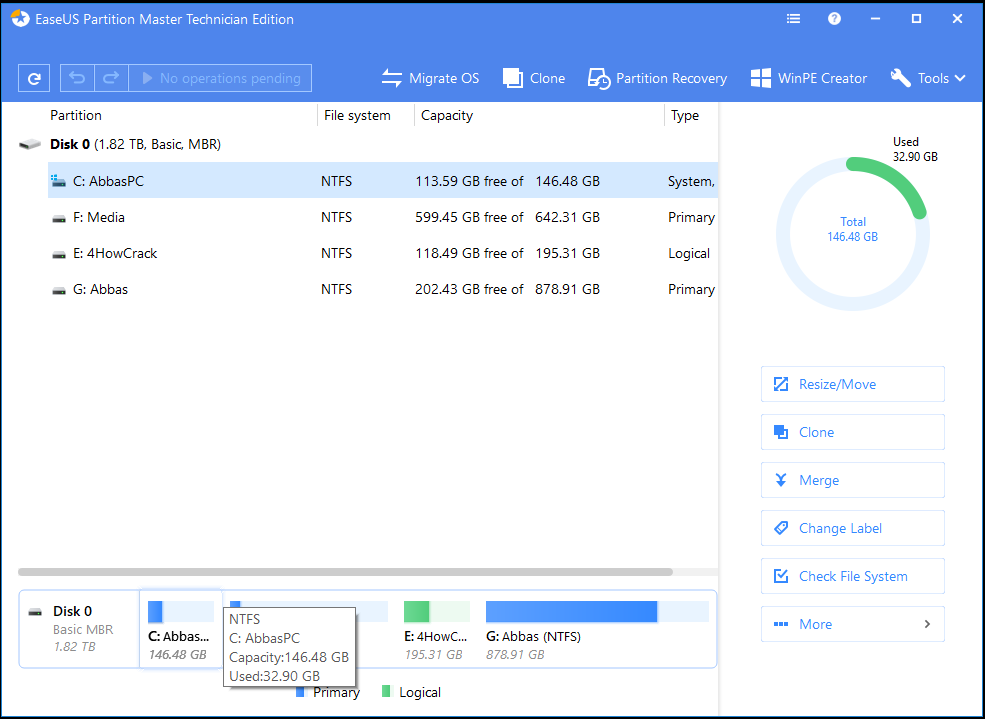Viewport: 985px width, 719px height.
Task: Click the drive icon next to G: Abbas
Action: pos(59,291)
